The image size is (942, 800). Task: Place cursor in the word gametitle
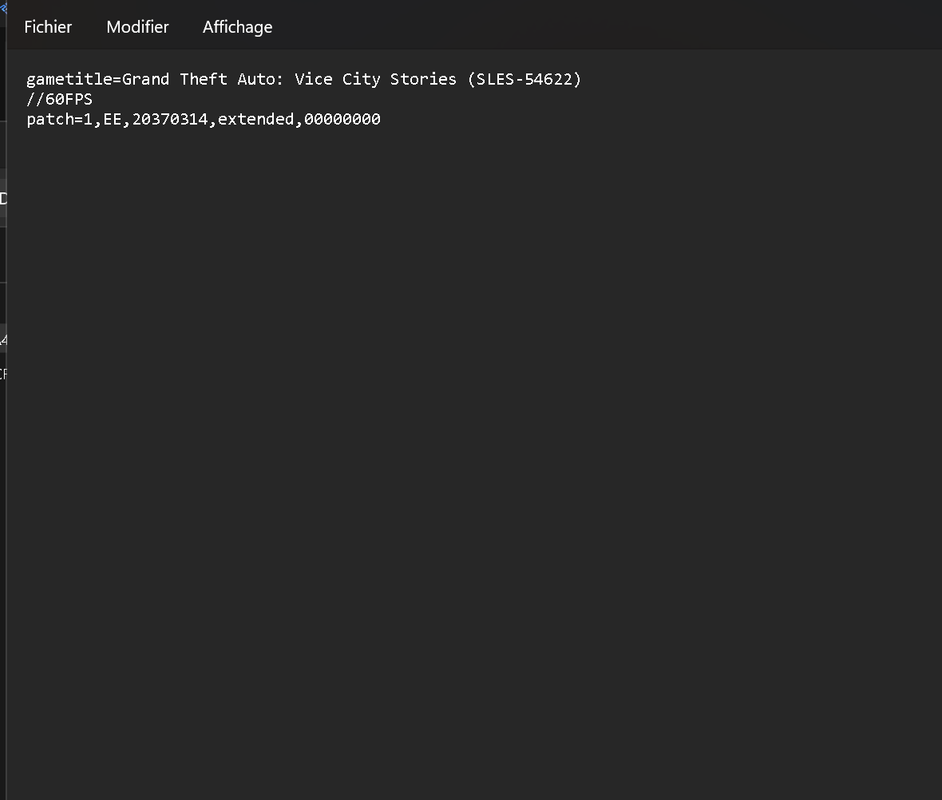(x=69, y=79)
